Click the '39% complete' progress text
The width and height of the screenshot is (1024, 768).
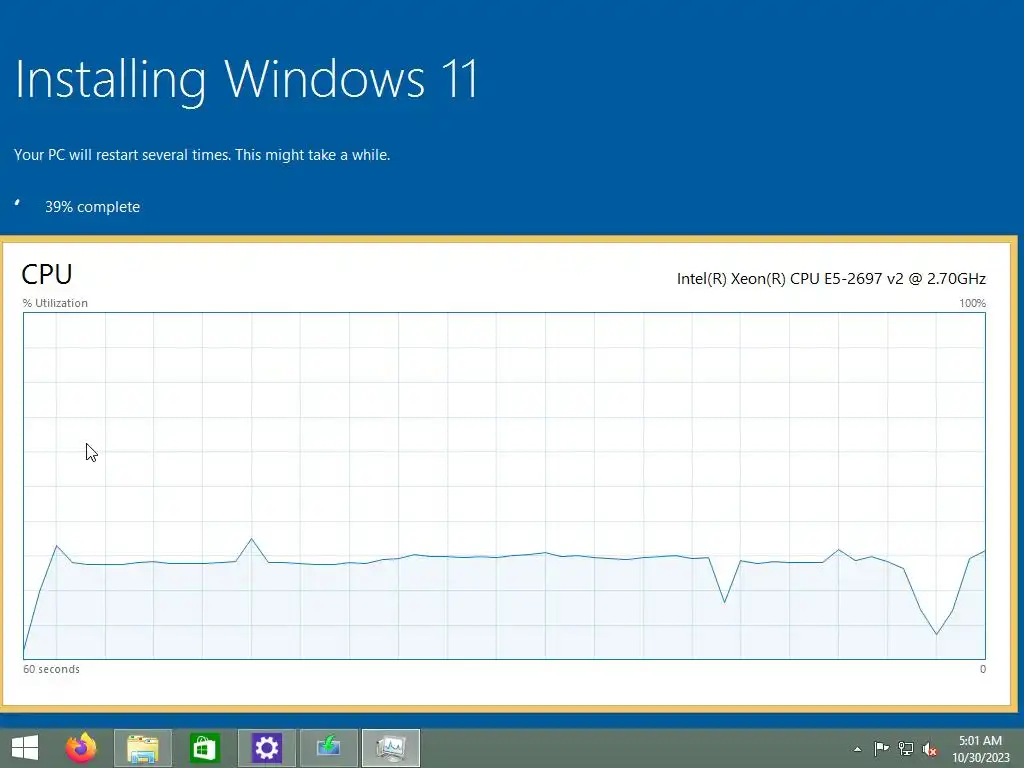92,207
